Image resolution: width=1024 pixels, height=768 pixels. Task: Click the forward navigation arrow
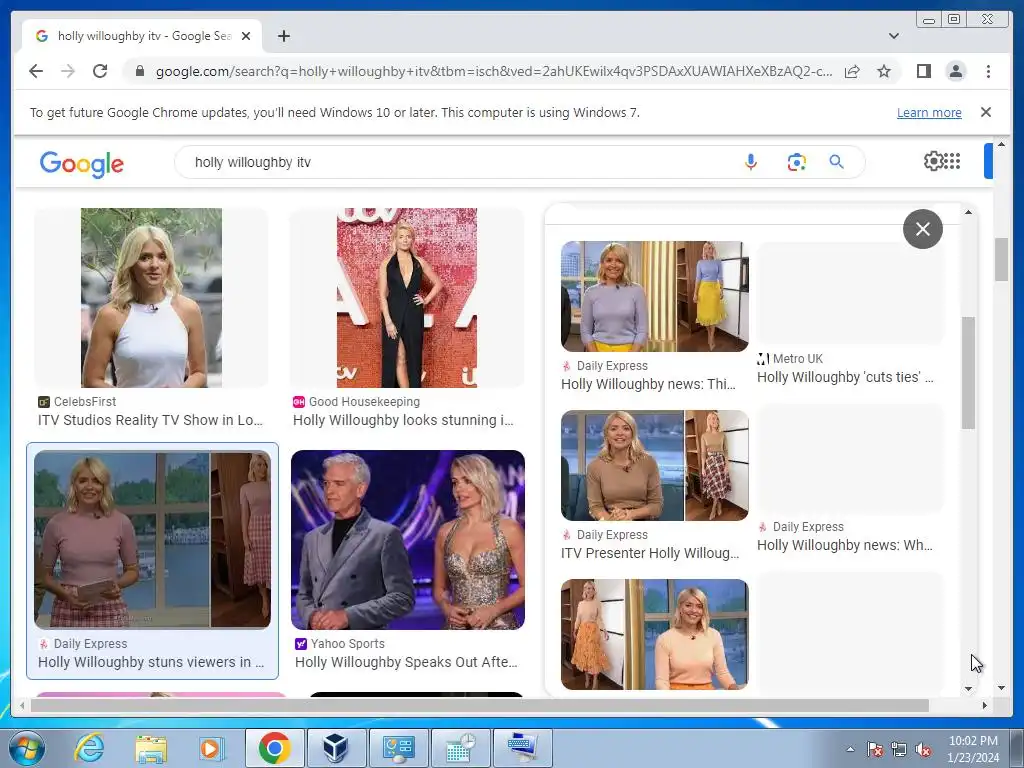click(67, 71)
